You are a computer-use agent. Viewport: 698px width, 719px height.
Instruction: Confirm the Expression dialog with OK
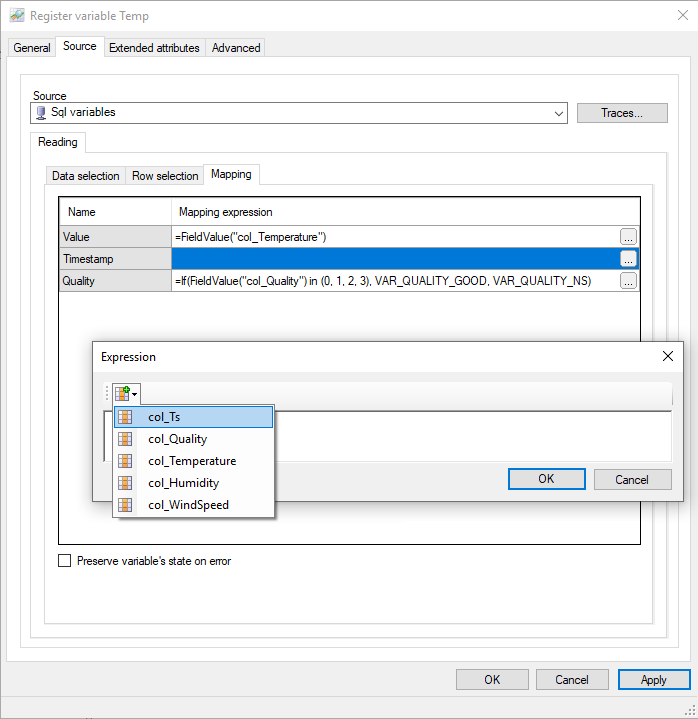coord(546,479)
